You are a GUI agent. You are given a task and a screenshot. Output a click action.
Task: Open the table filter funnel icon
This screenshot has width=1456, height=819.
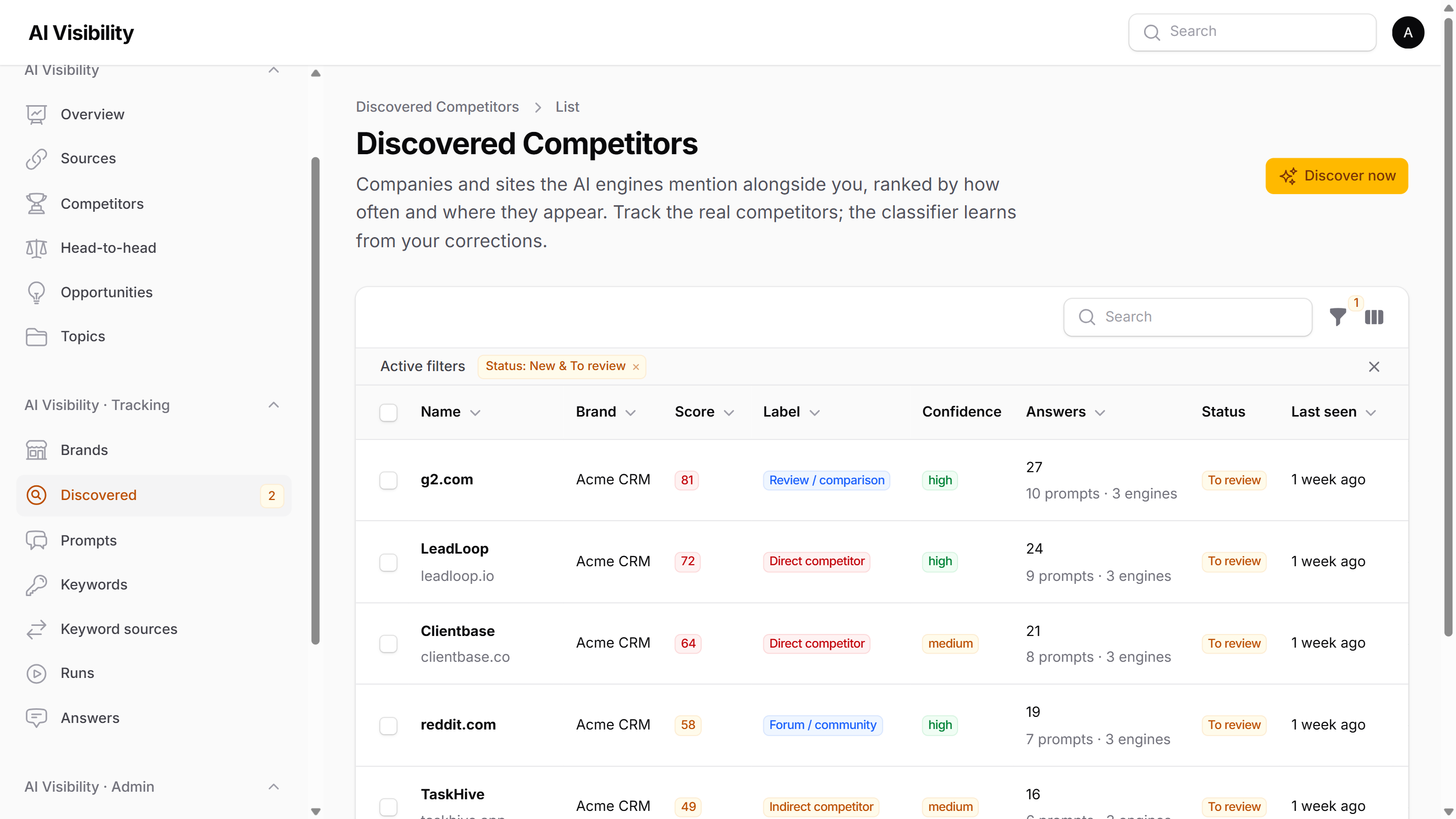click(x=1337, y=317)
